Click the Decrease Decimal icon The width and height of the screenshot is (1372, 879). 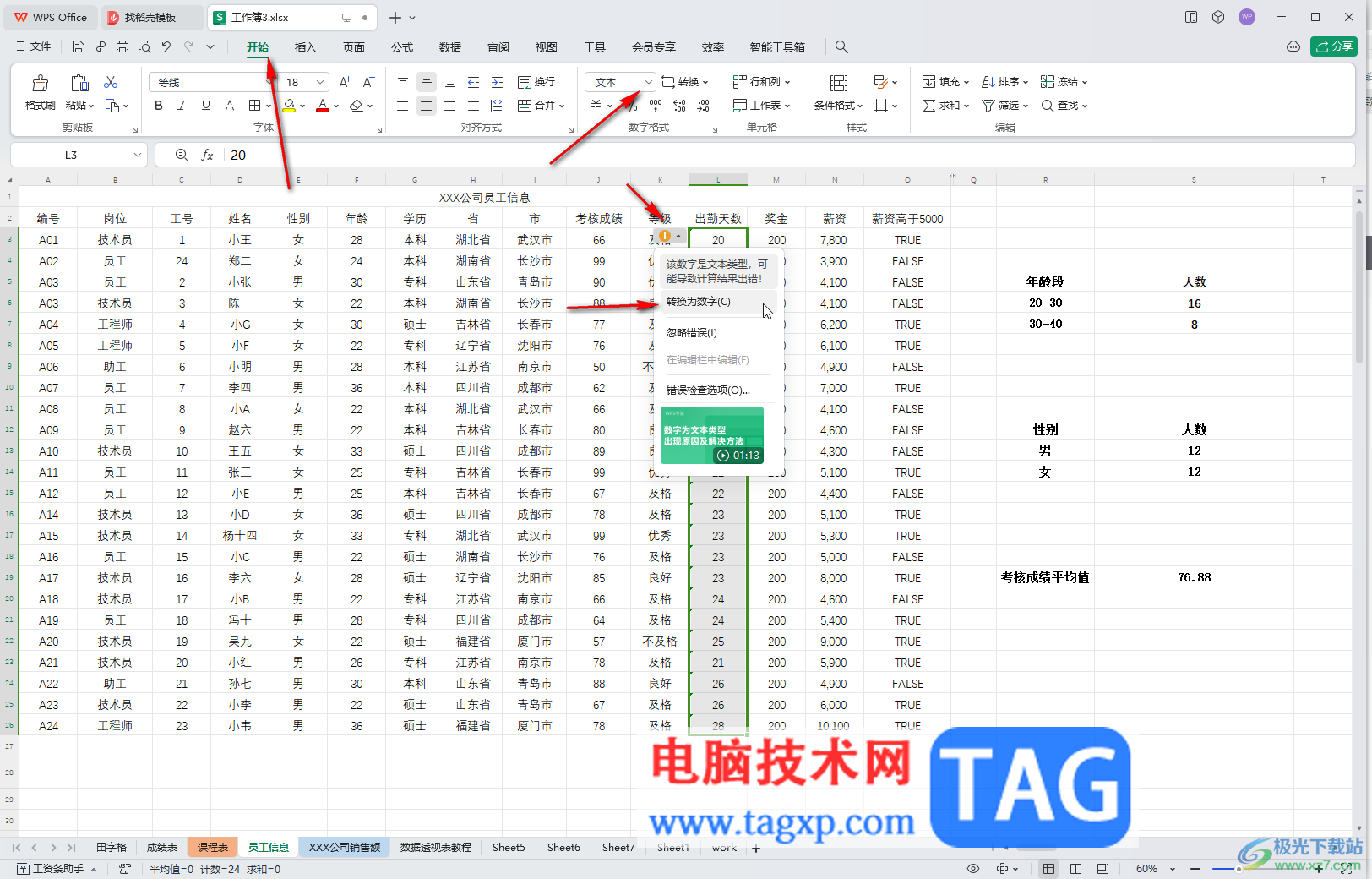click(703, 106)
